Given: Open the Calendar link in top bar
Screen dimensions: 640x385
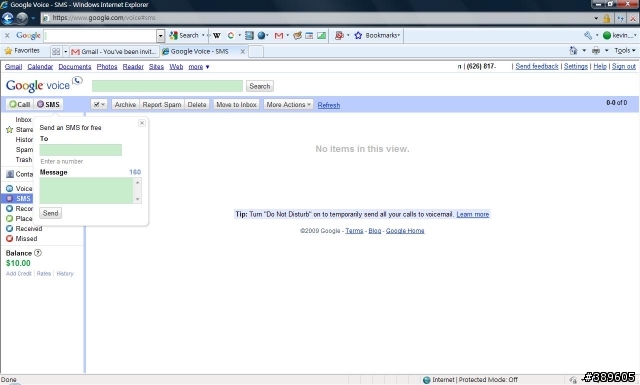Looking at the screenshot, I should pyautogui.click(x=40, y=67).
